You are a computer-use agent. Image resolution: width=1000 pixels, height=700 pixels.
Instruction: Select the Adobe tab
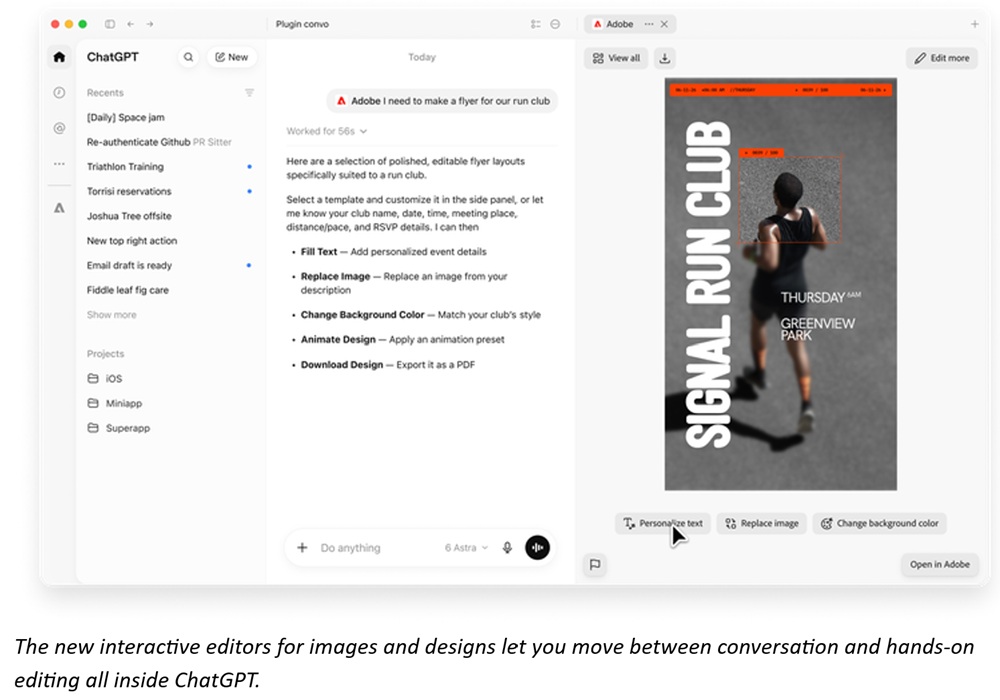(613, 24)
